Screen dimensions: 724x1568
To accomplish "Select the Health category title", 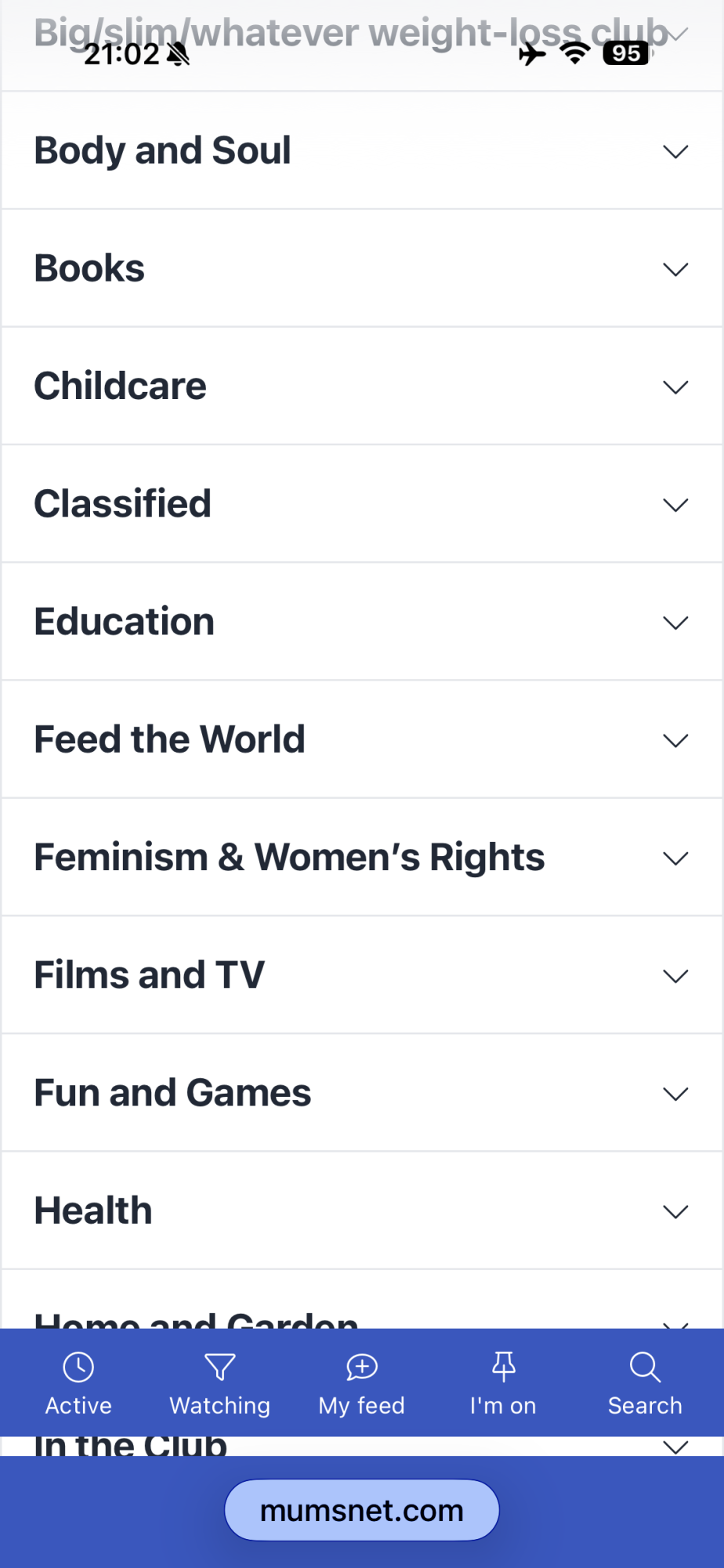I will click(93, 1210).
